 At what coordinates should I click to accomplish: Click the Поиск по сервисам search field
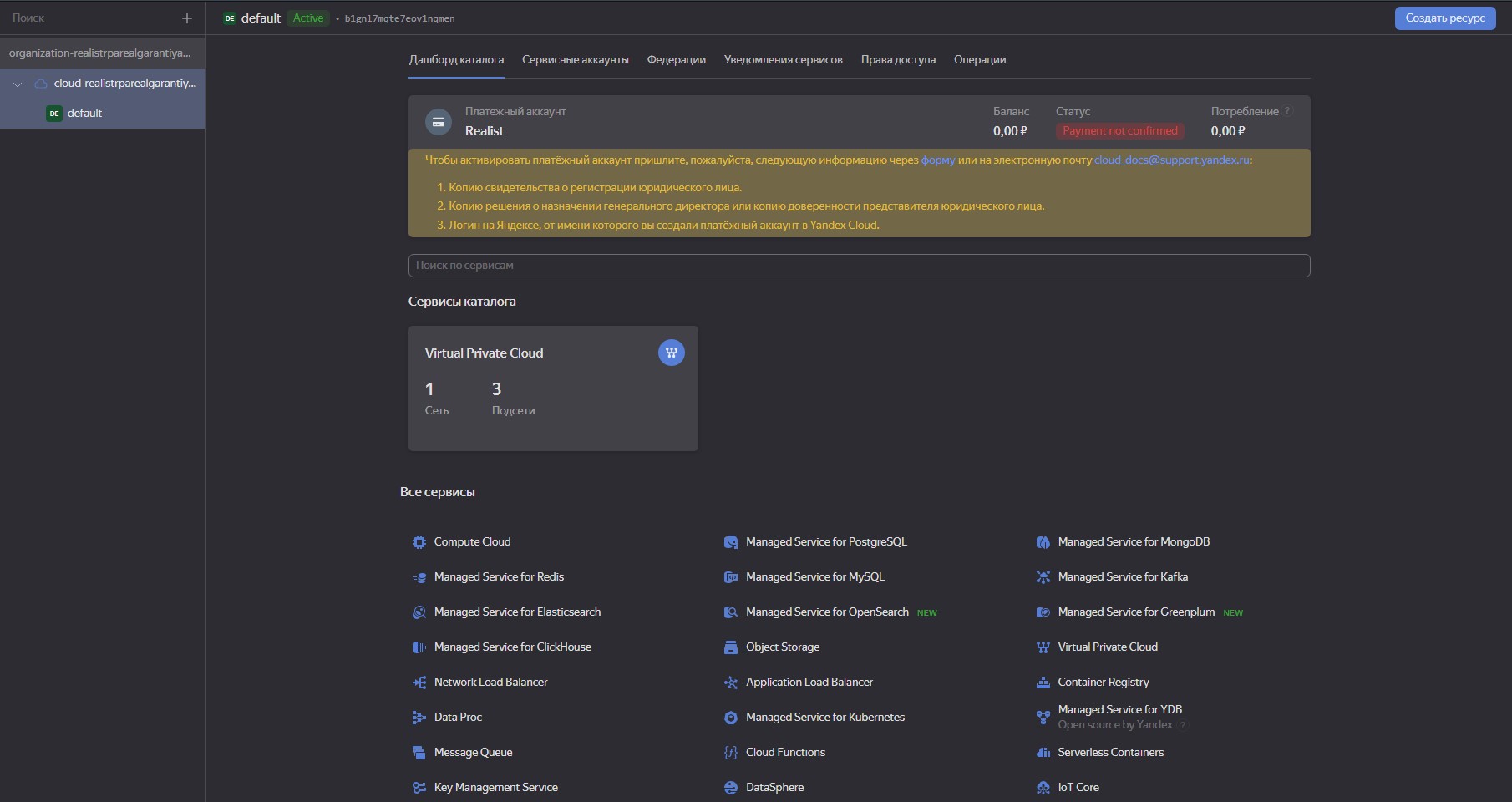[859, 266]
